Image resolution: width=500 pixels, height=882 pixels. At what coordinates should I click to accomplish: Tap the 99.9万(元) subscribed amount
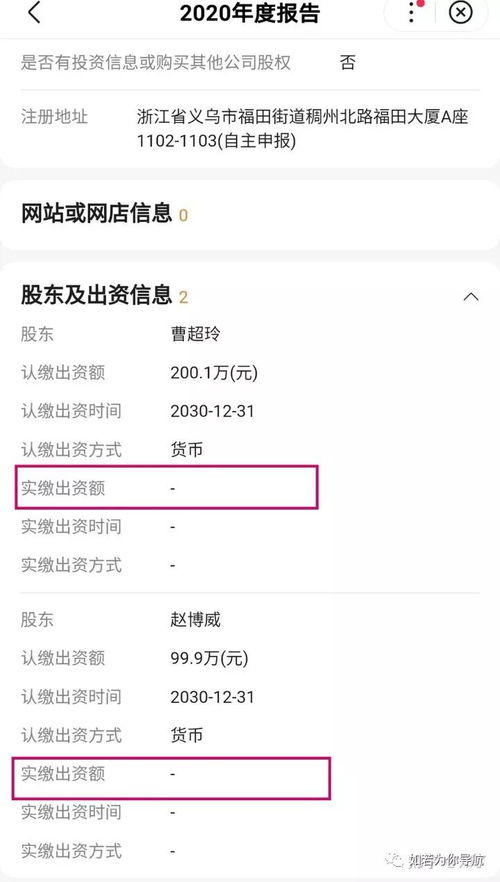209,658
